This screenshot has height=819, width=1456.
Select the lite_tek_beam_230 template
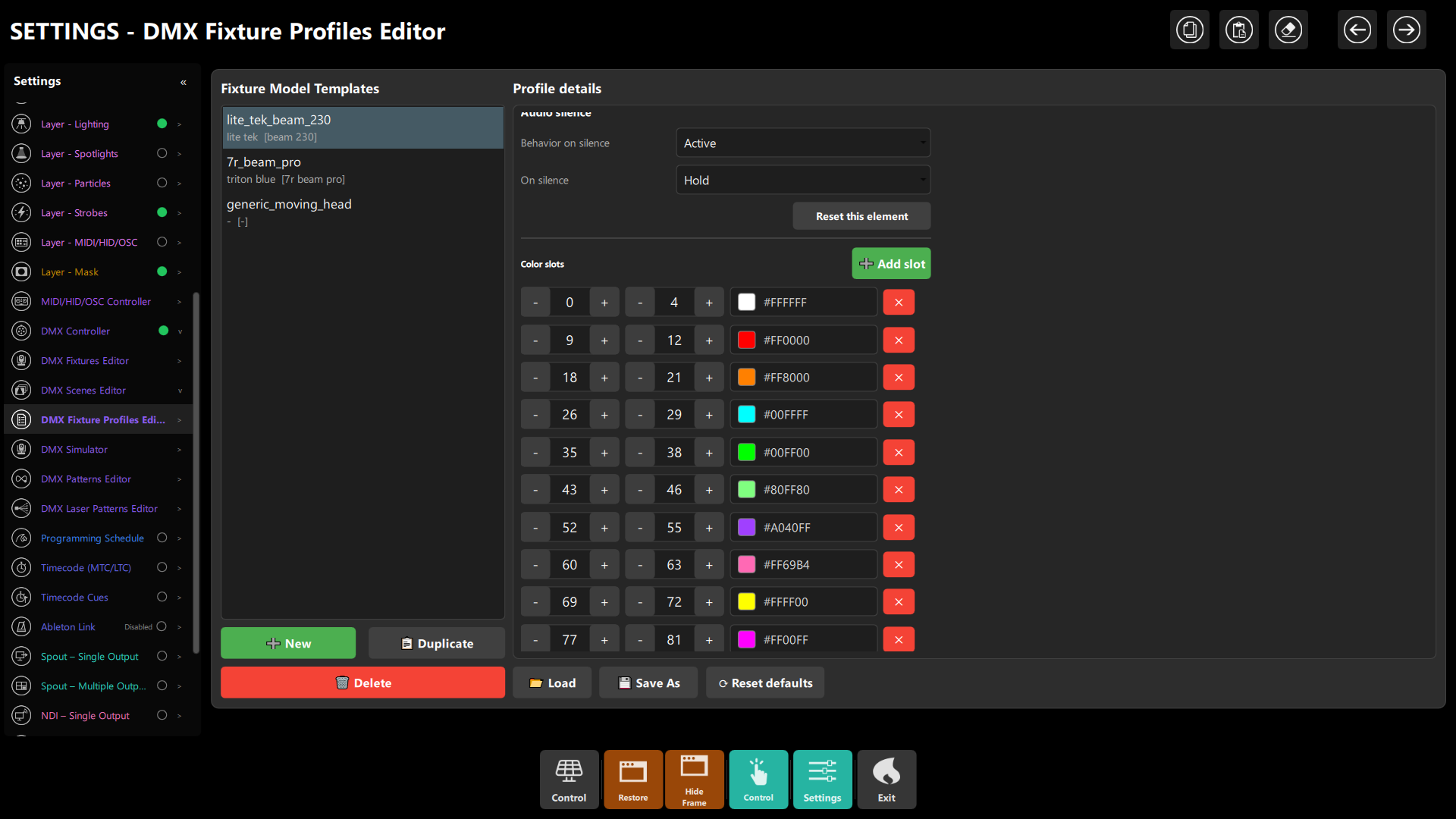(x=362, y=127)
